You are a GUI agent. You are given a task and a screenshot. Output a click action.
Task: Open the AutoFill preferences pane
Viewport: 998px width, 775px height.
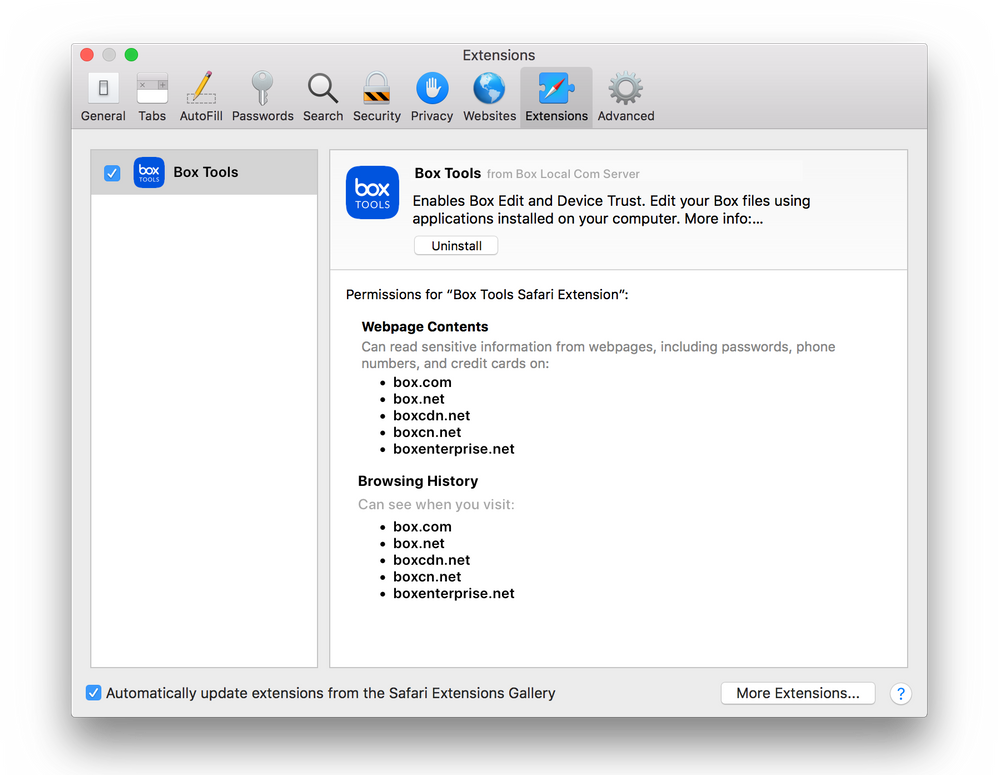(200, 95)
